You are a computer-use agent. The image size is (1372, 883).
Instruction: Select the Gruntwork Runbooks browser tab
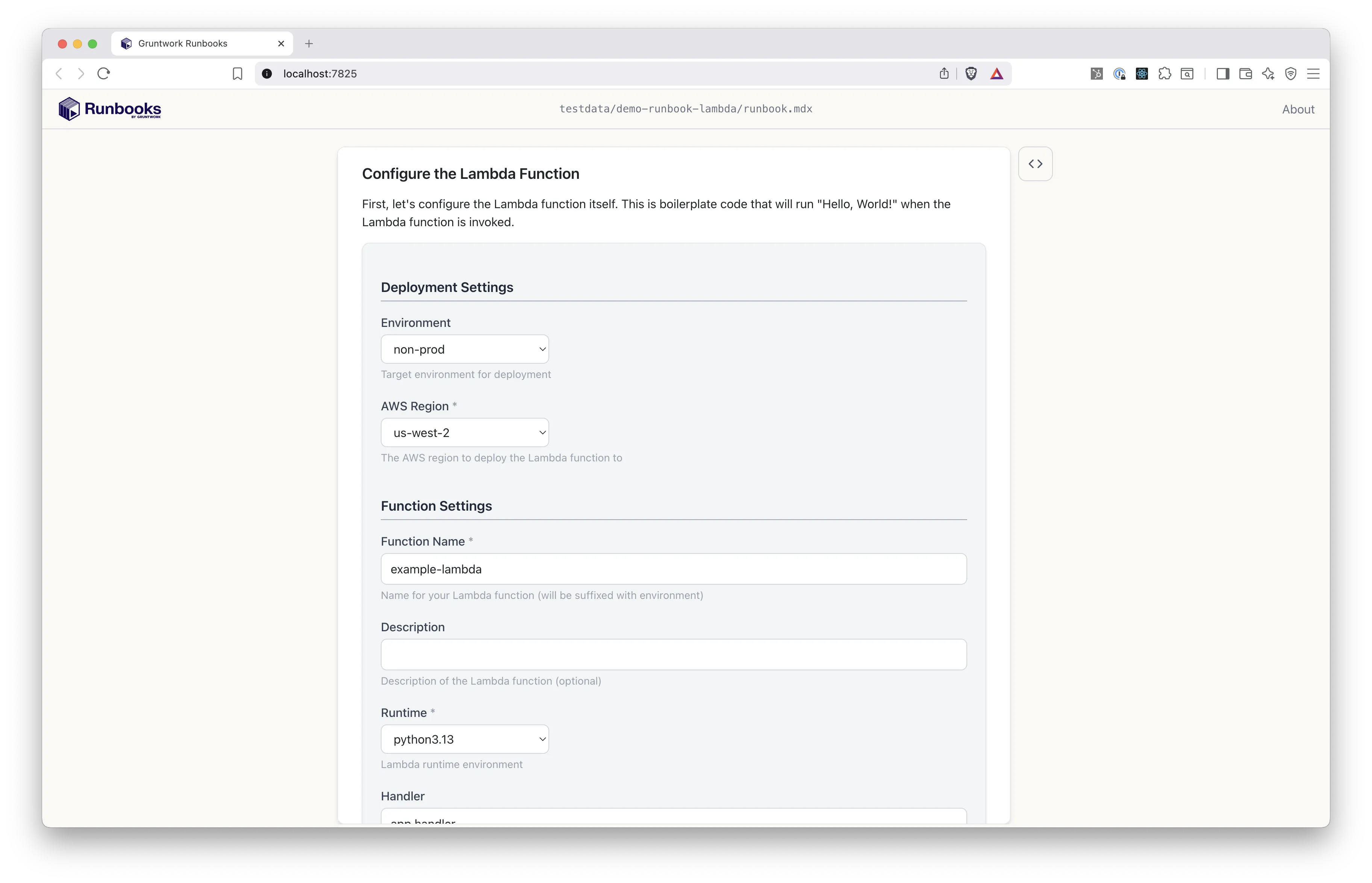point(202,44)
